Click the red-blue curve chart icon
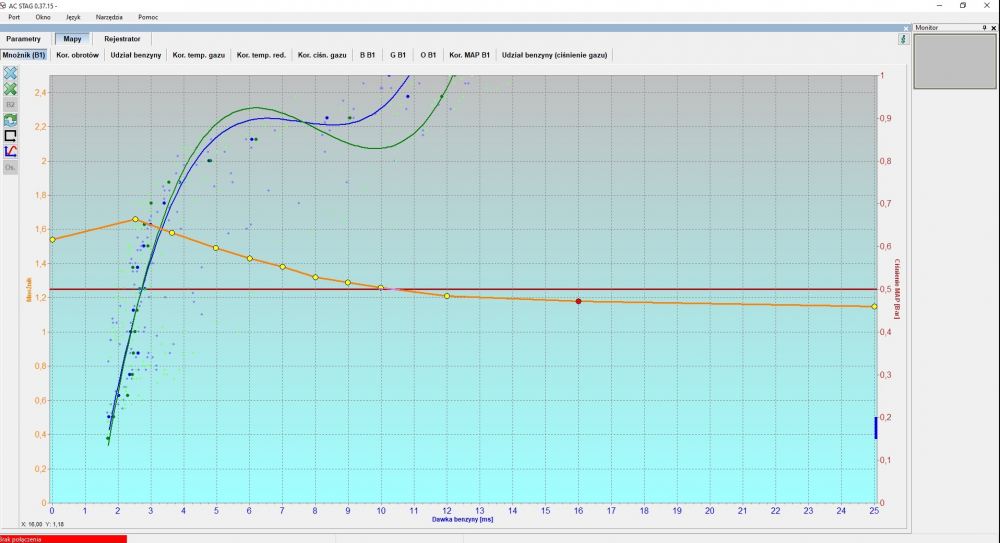The image size is (1000, 543). click(10, 151)
